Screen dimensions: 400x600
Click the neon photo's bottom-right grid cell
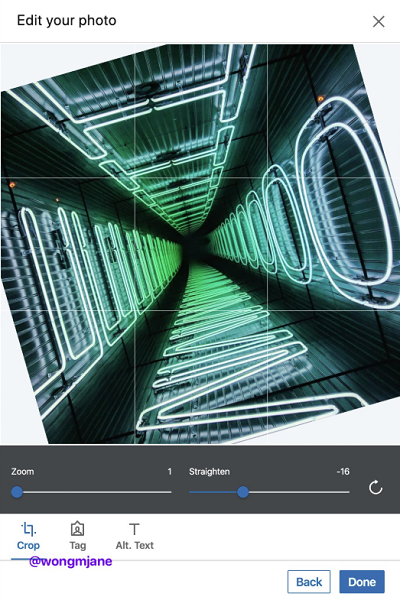coord(333,377)
